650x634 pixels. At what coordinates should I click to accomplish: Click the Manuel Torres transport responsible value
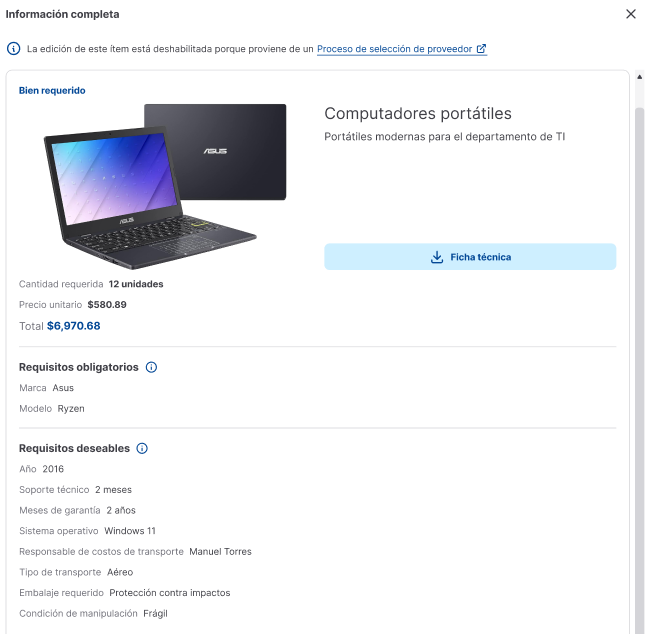[221, 551]
